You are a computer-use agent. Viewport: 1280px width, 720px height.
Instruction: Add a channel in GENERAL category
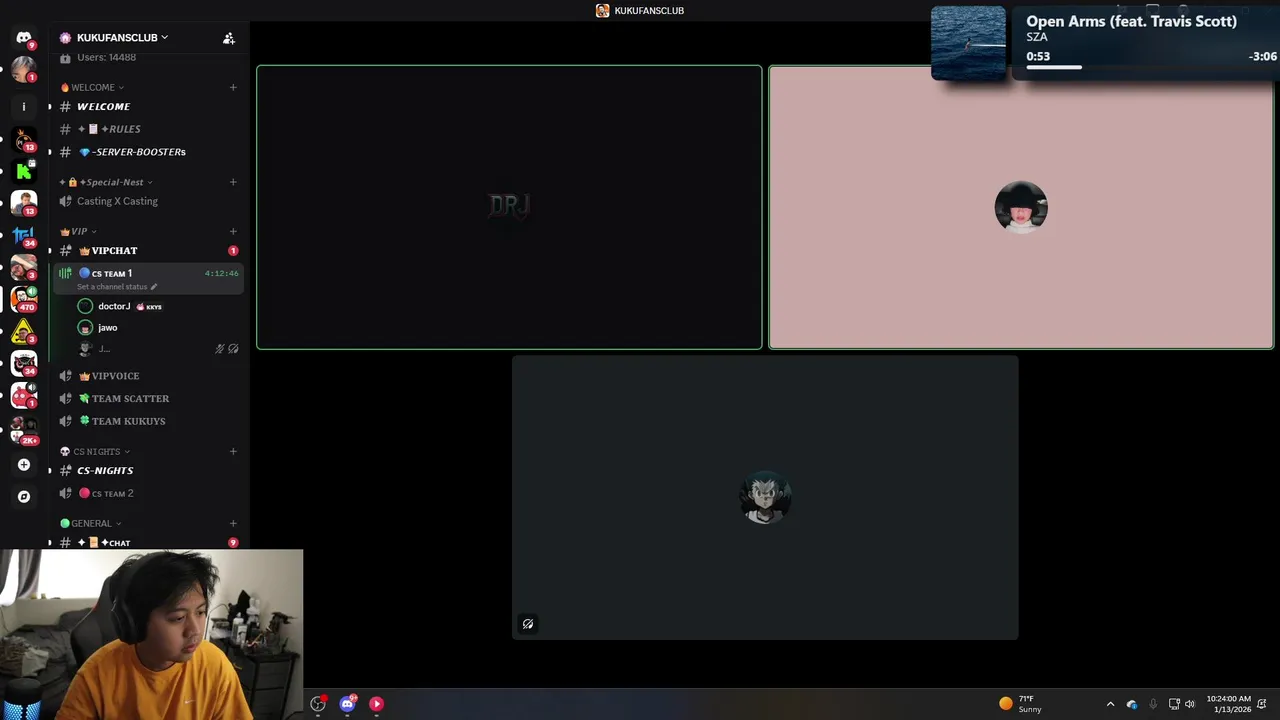point(233,523)
